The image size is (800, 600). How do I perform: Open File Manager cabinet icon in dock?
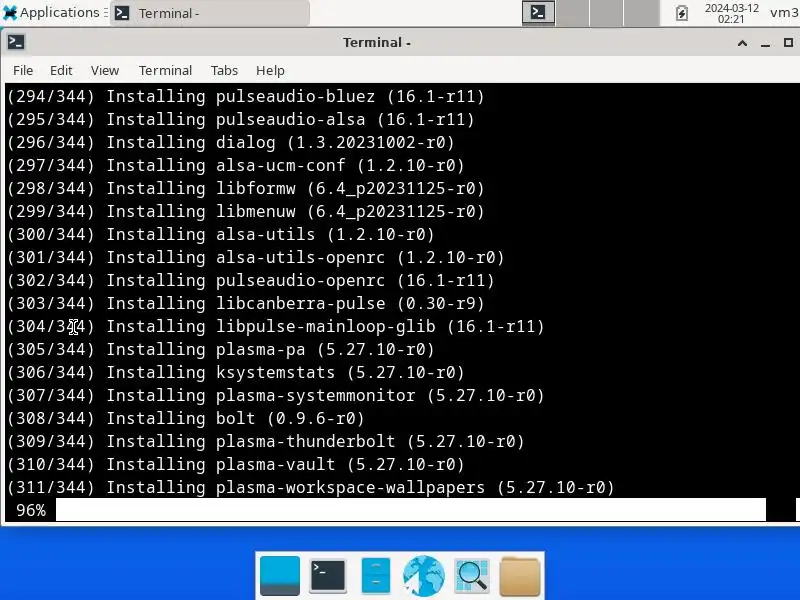pos(376,576)
